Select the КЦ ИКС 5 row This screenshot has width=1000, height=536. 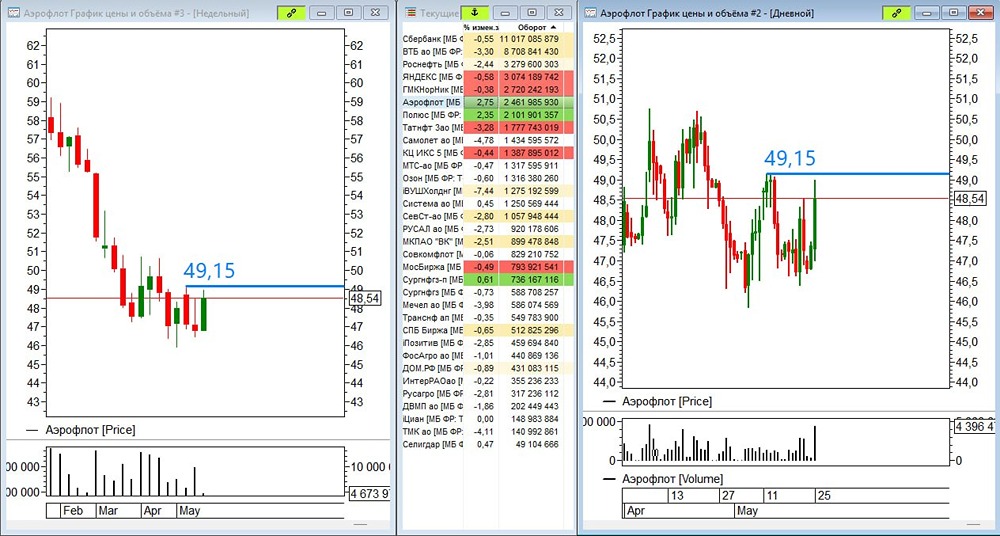pyautogui.click(x=486, y=153)
